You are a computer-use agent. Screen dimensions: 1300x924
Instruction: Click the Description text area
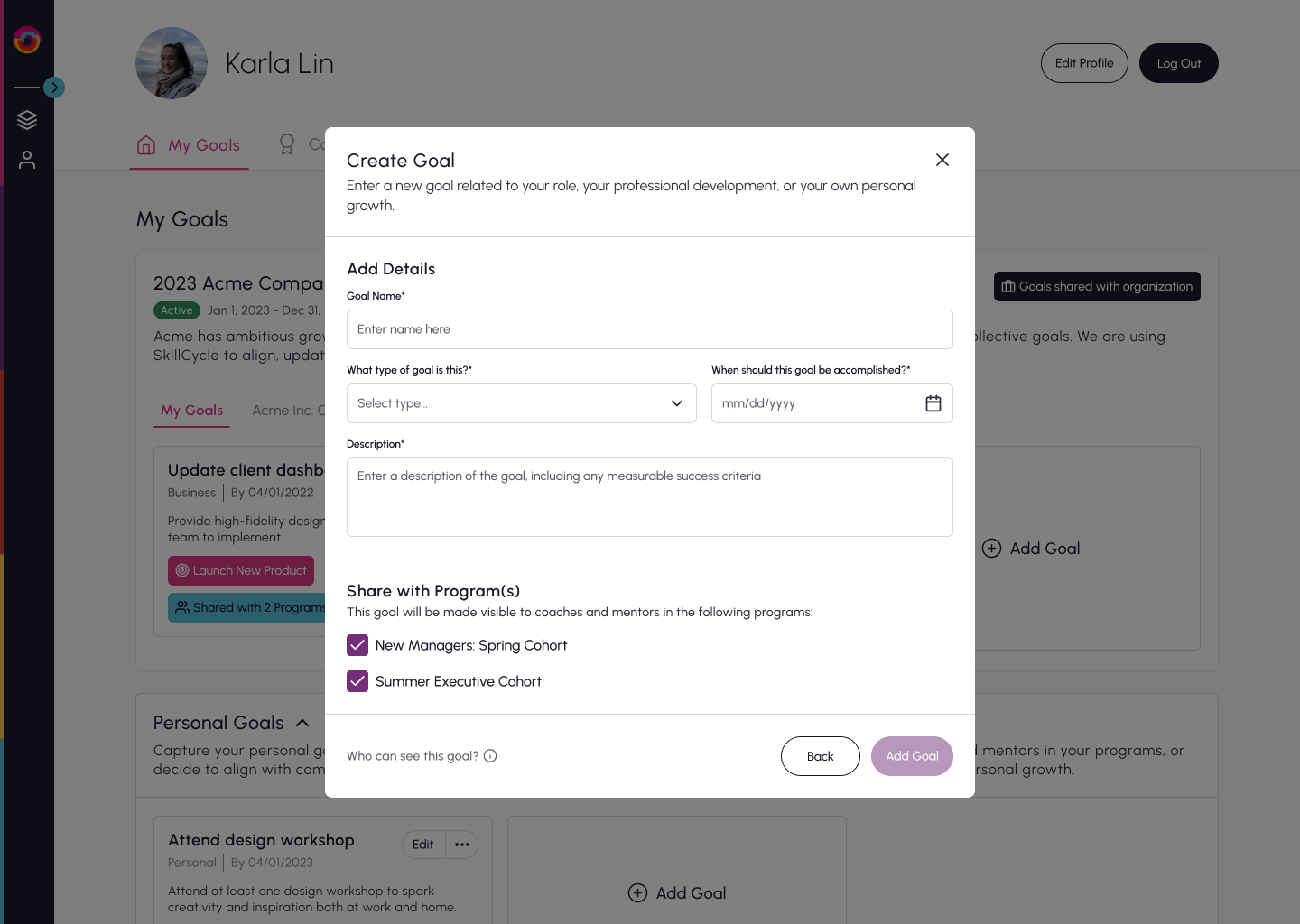(x=650, y=497)
